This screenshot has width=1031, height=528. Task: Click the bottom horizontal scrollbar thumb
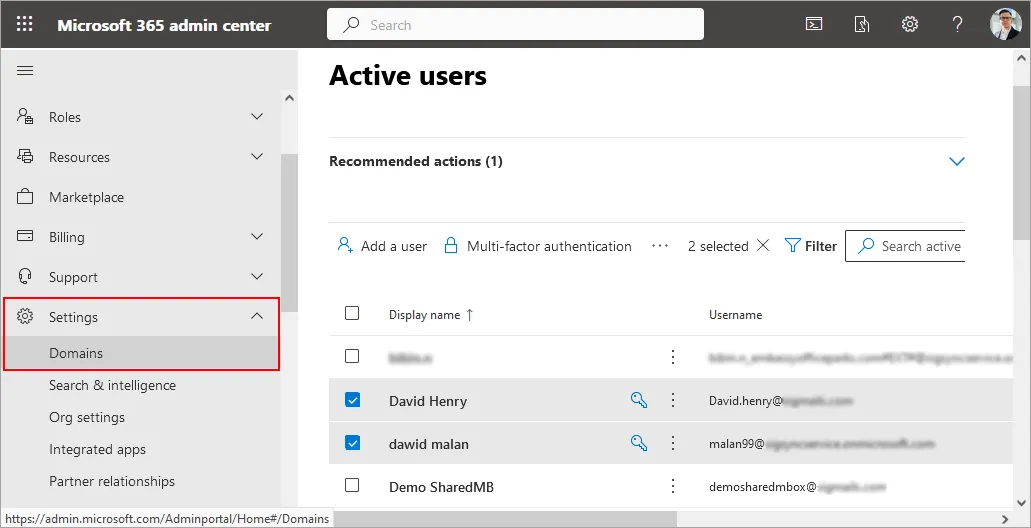click(x=505, y=519)
